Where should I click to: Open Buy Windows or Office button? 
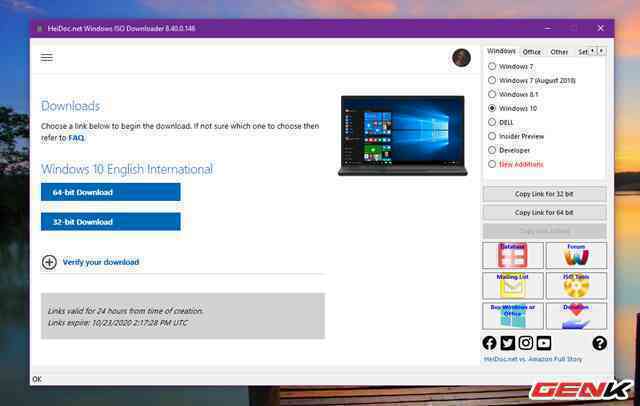point(513,316)
